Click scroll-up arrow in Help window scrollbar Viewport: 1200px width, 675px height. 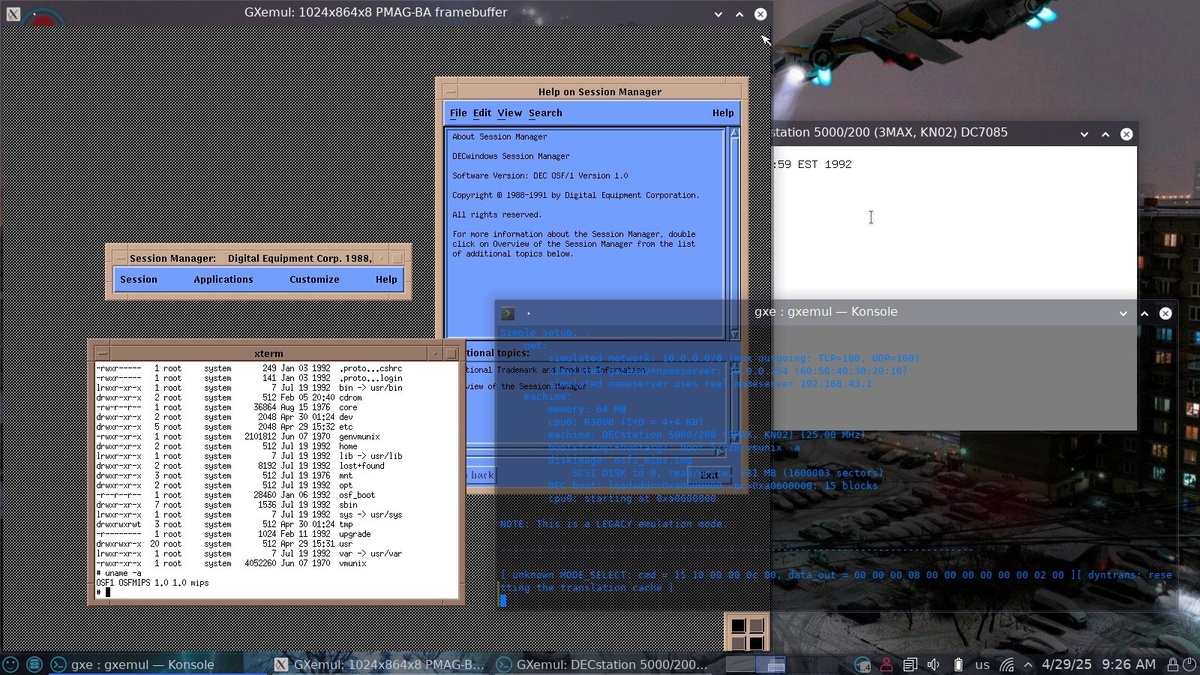pos(733,133)
